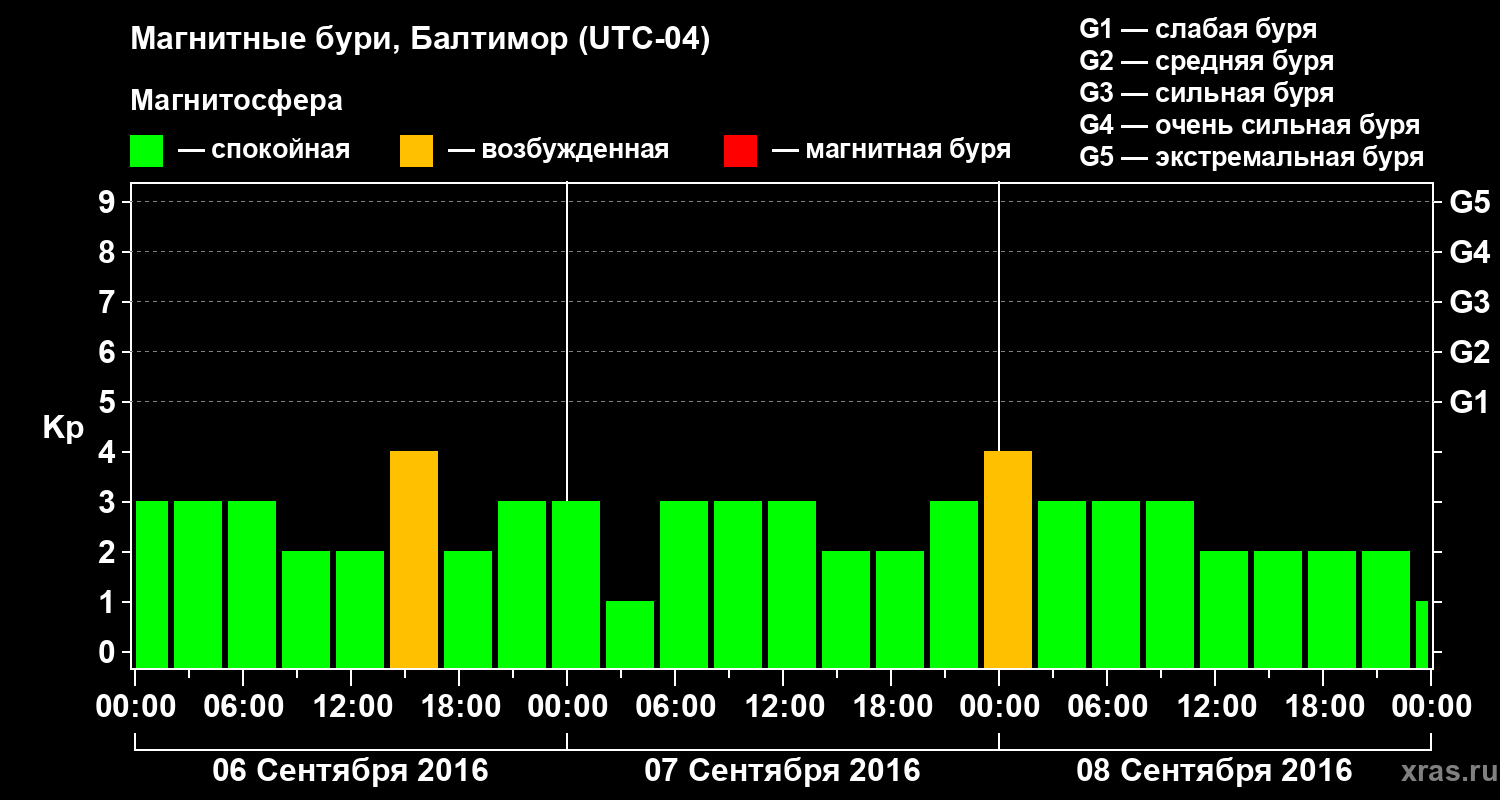Click the red 'магнитная буря' legend swatch
The height and width of the screenshot is (800, 1500).
(740, 151)
